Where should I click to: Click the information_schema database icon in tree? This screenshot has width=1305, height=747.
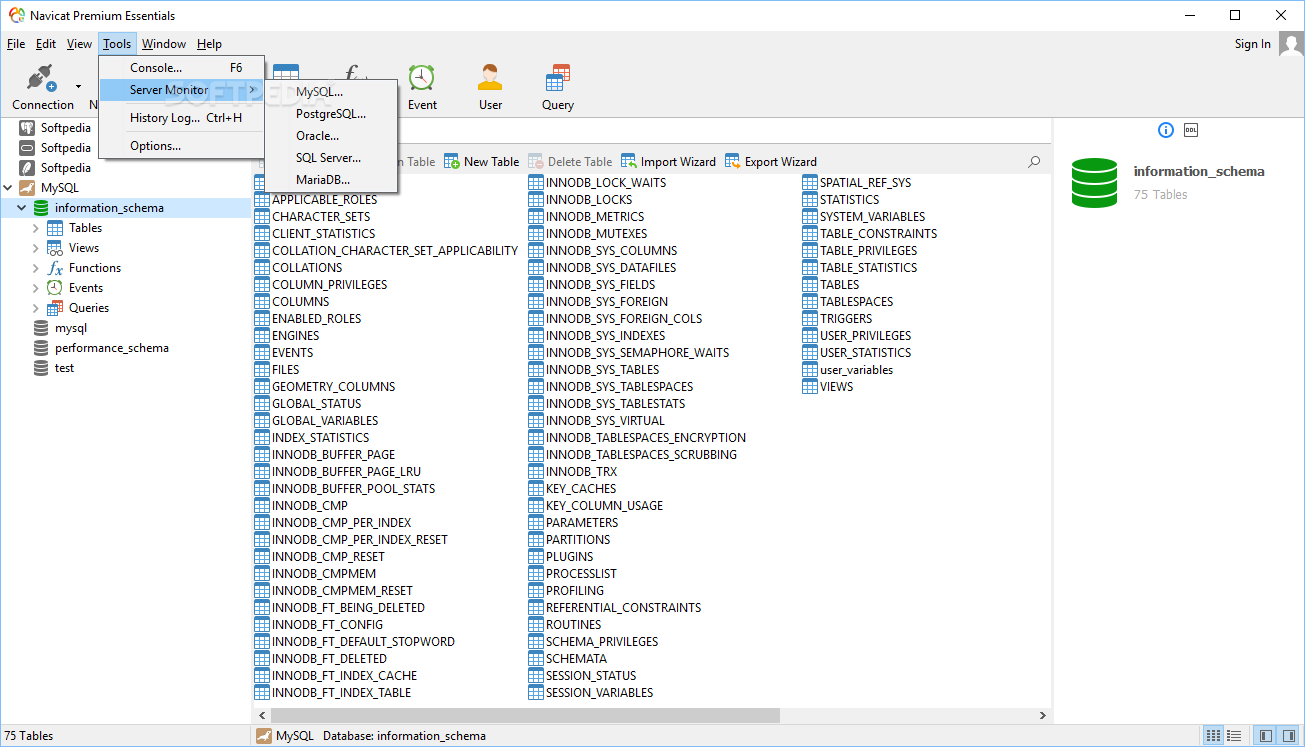pyautogui.click(x=41, y=208)
